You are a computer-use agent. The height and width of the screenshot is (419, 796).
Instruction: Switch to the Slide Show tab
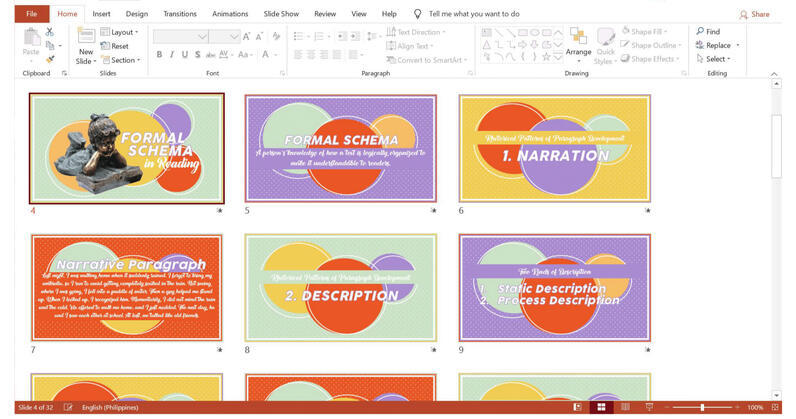281,14
